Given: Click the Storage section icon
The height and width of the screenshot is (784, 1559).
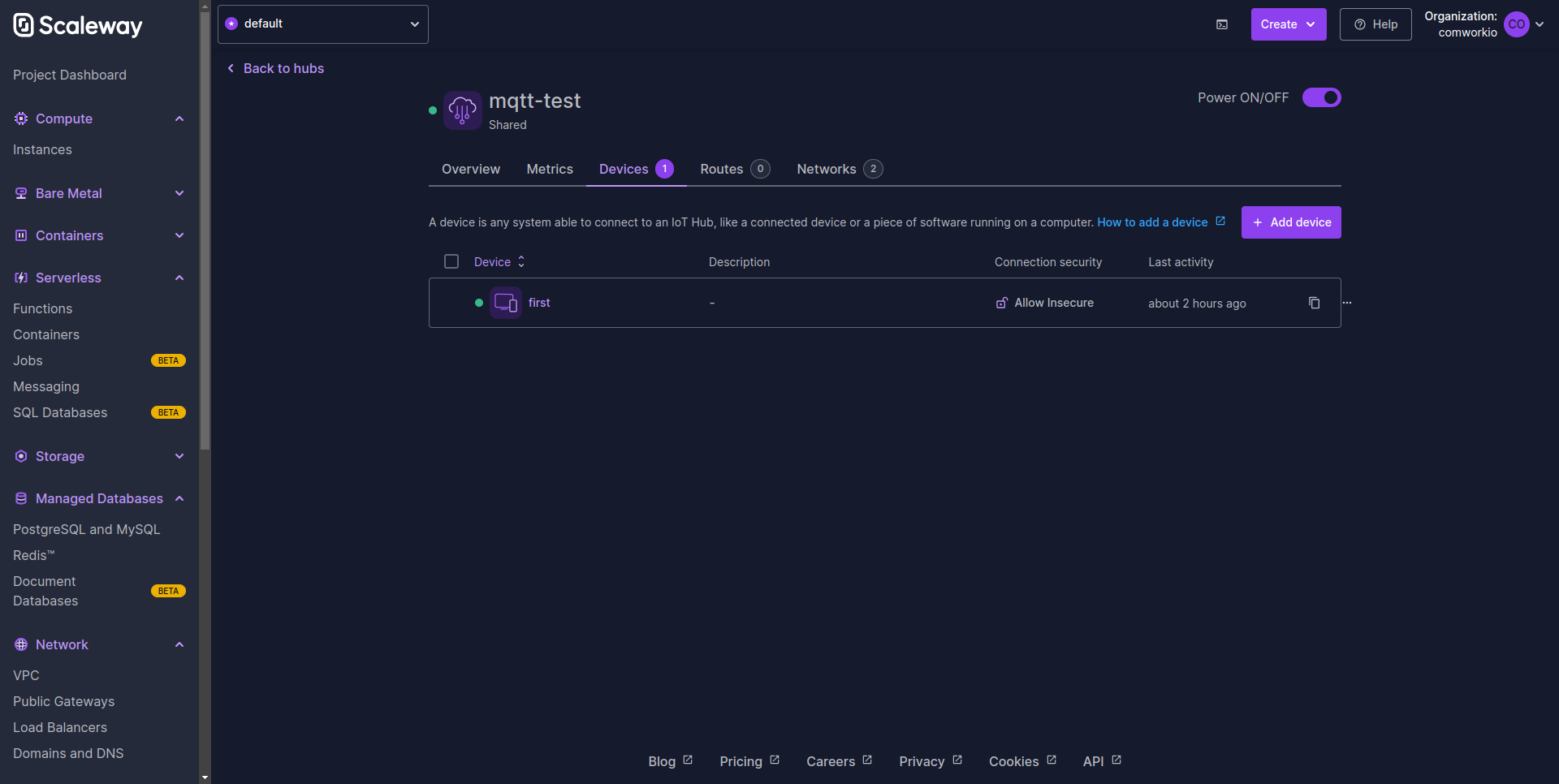Looking at the screenshot, I should click(21, 456).
